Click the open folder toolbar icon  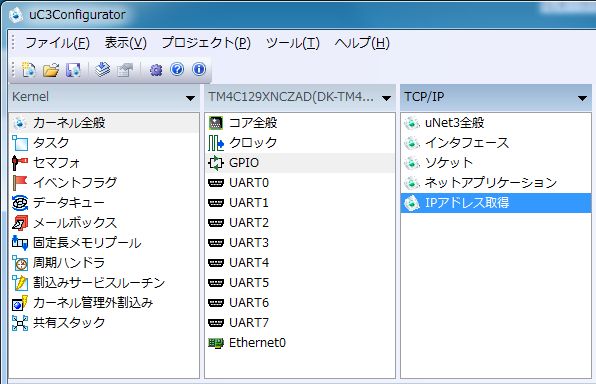[x=51, y=70]
